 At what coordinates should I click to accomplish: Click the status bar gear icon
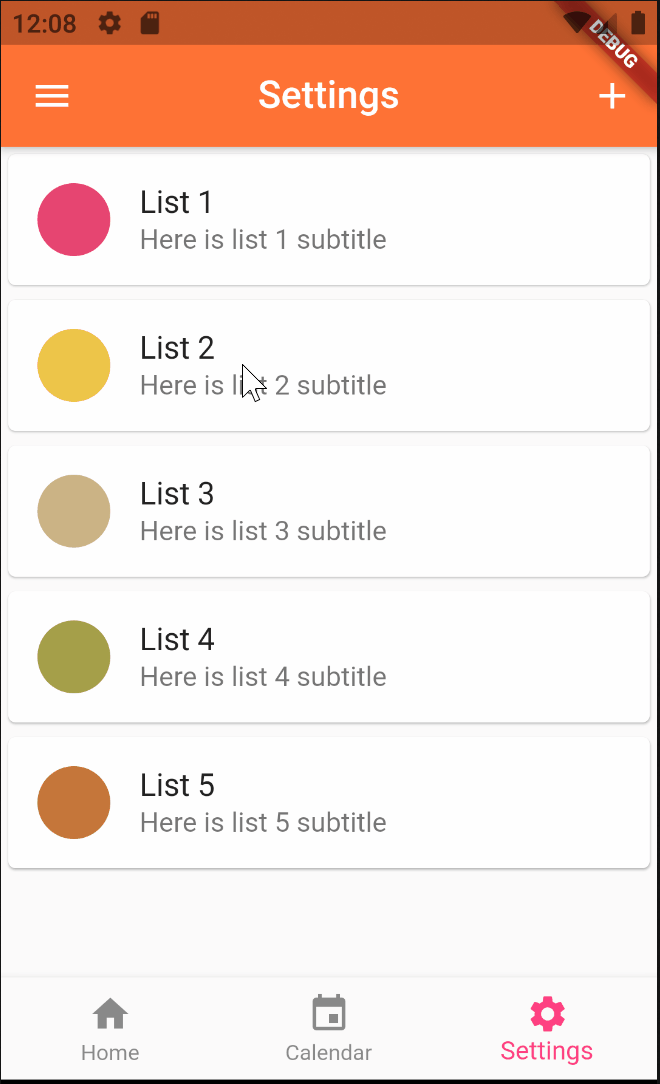[x=110, y=23]
